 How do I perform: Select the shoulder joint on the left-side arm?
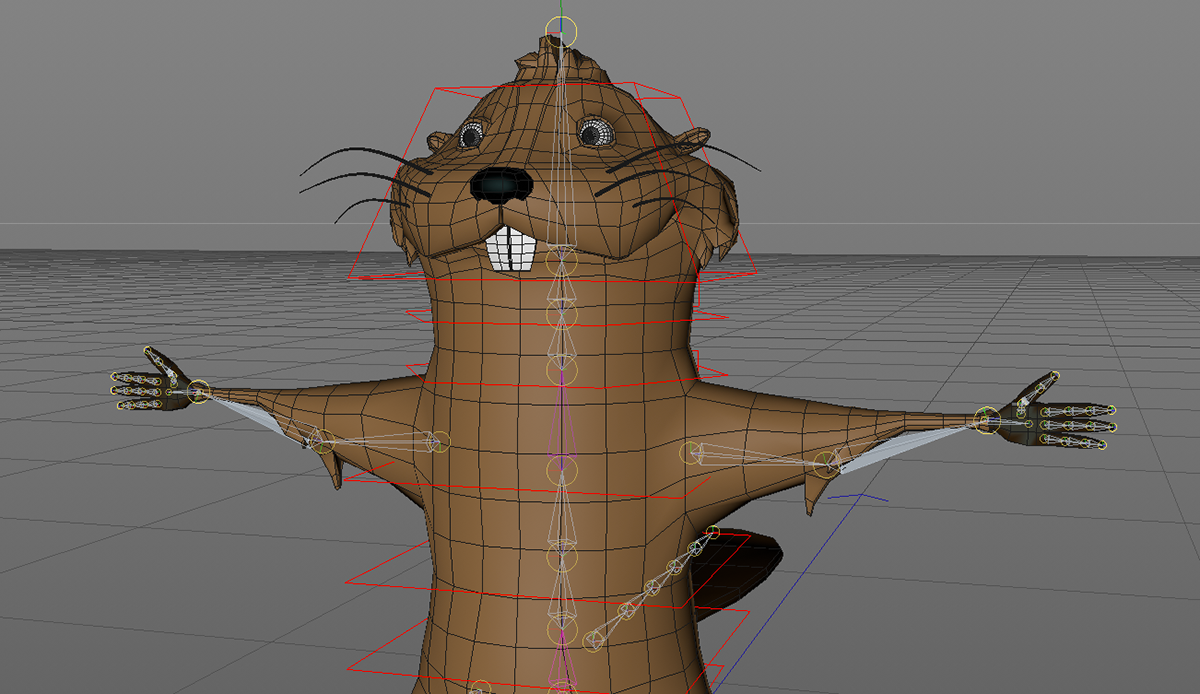coord(439,440)
